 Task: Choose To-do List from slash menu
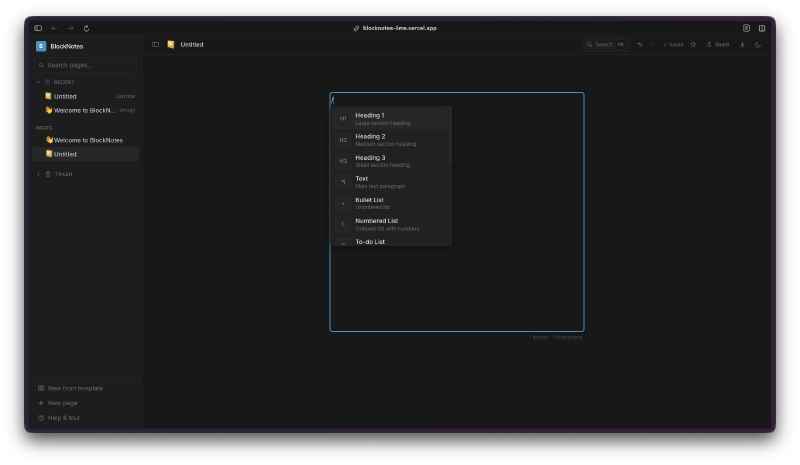click(x=391, y=241)
